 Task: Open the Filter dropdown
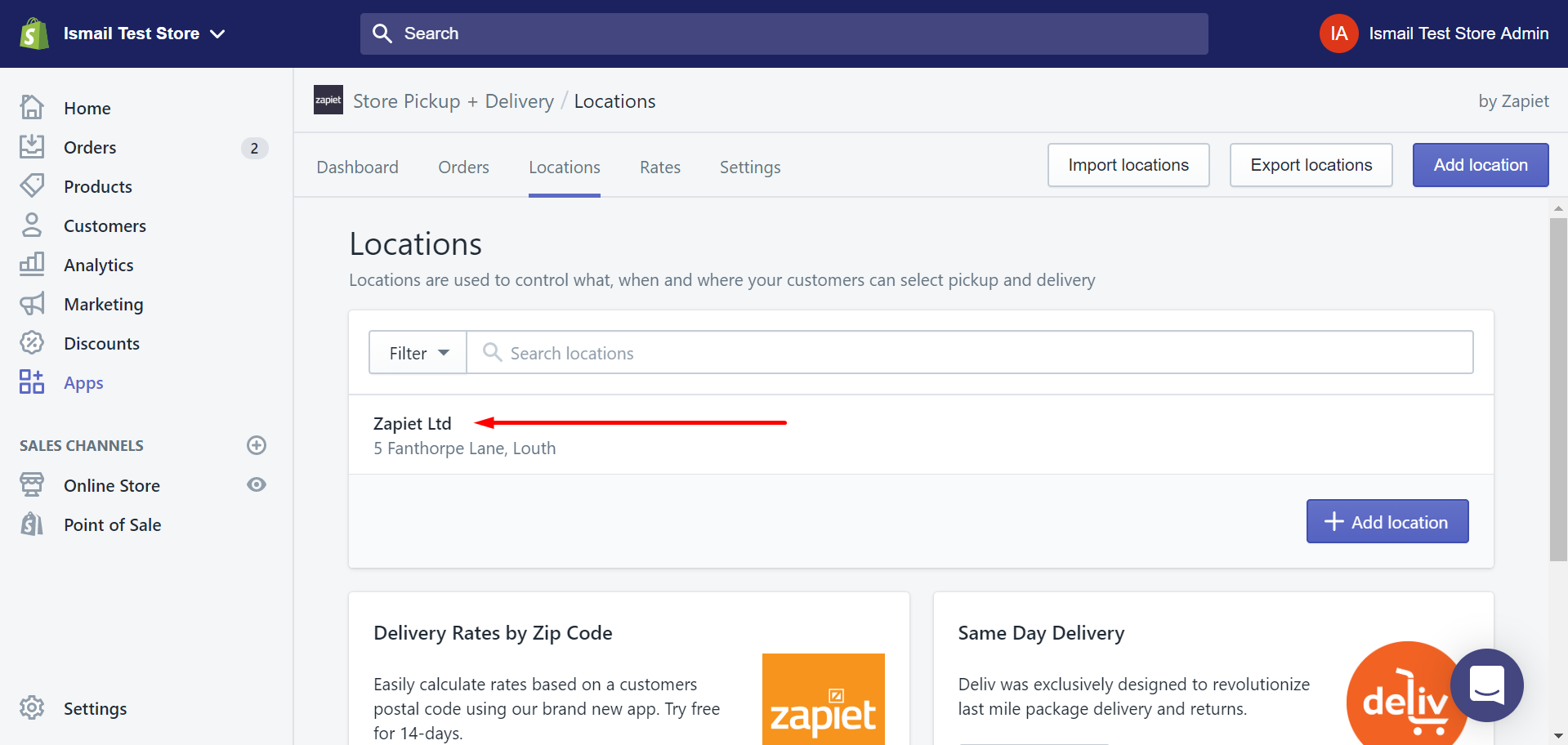tap(418, 352)
